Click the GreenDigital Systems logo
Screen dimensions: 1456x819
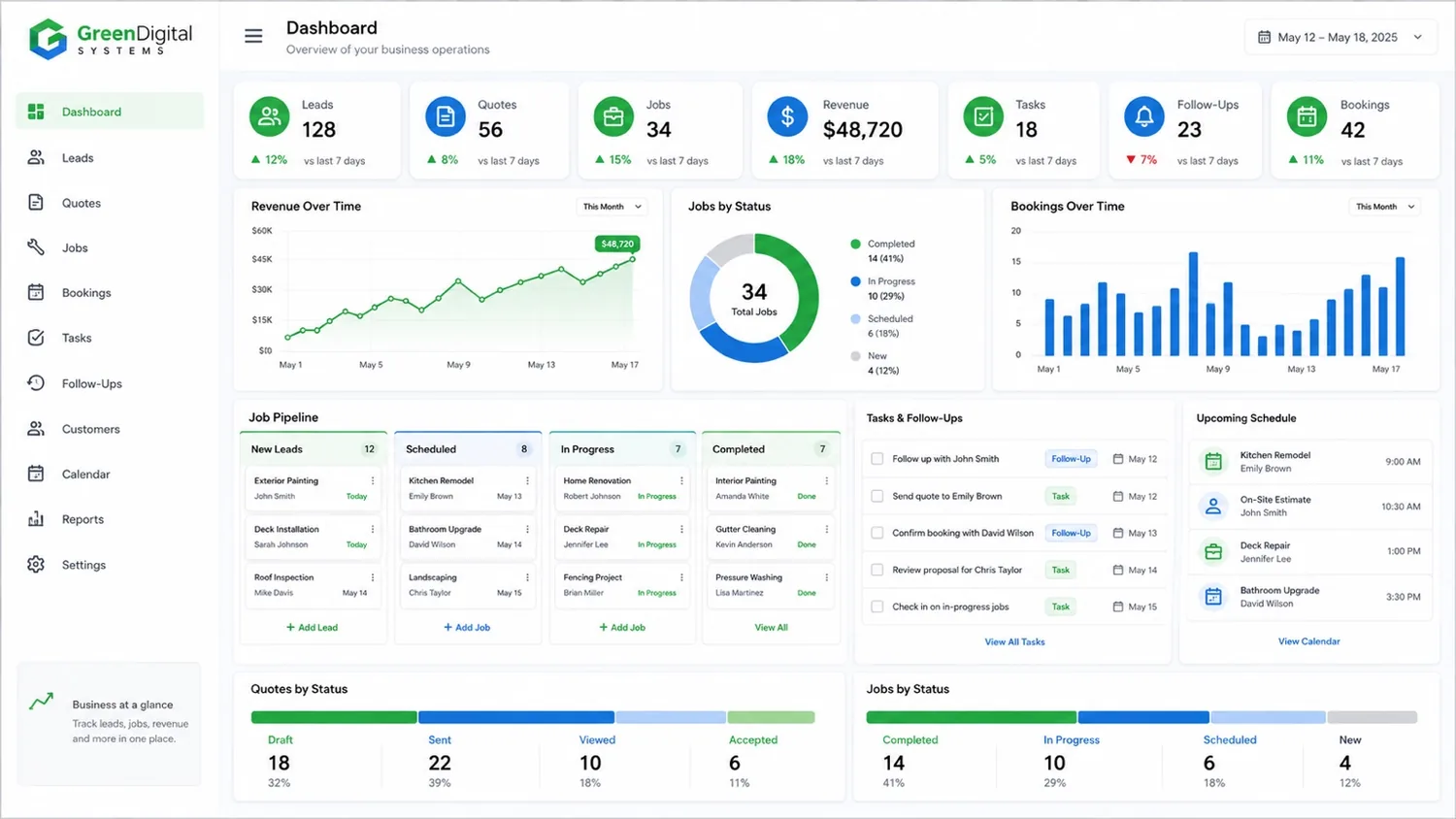point(111,39)
